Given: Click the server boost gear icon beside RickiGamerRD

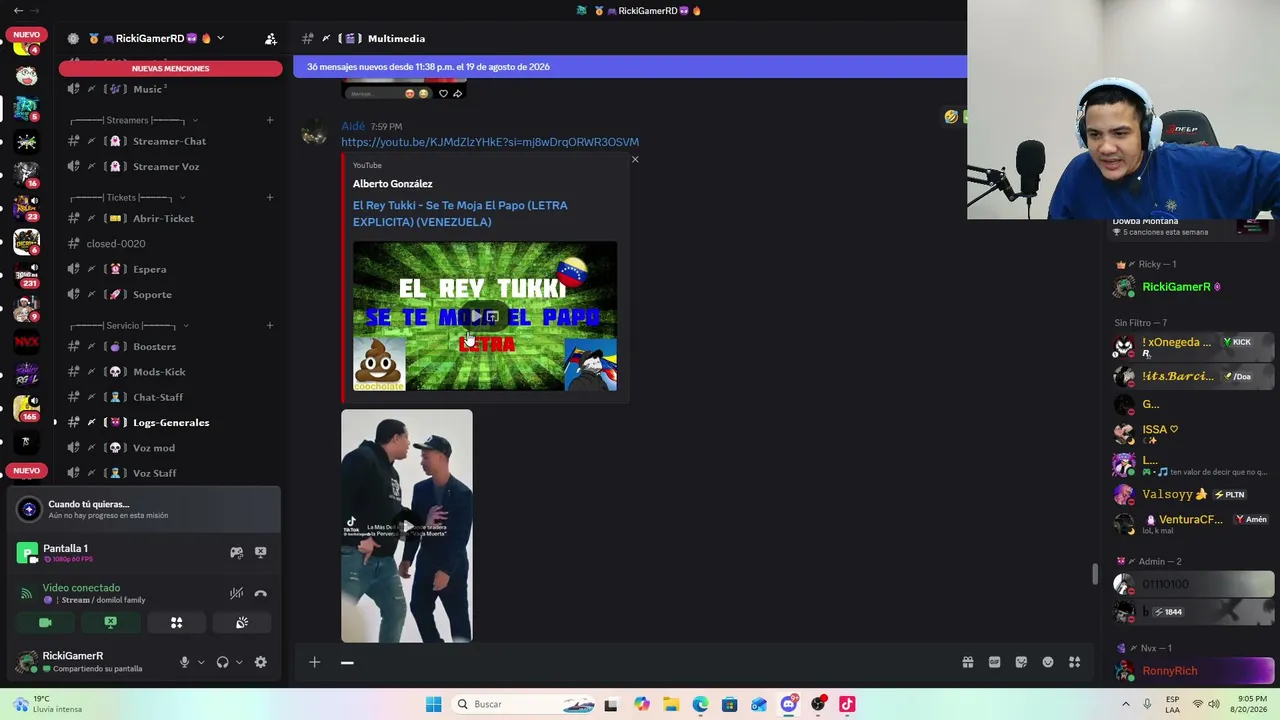Looking at the screenshot, I should click(x=73, y=39).
